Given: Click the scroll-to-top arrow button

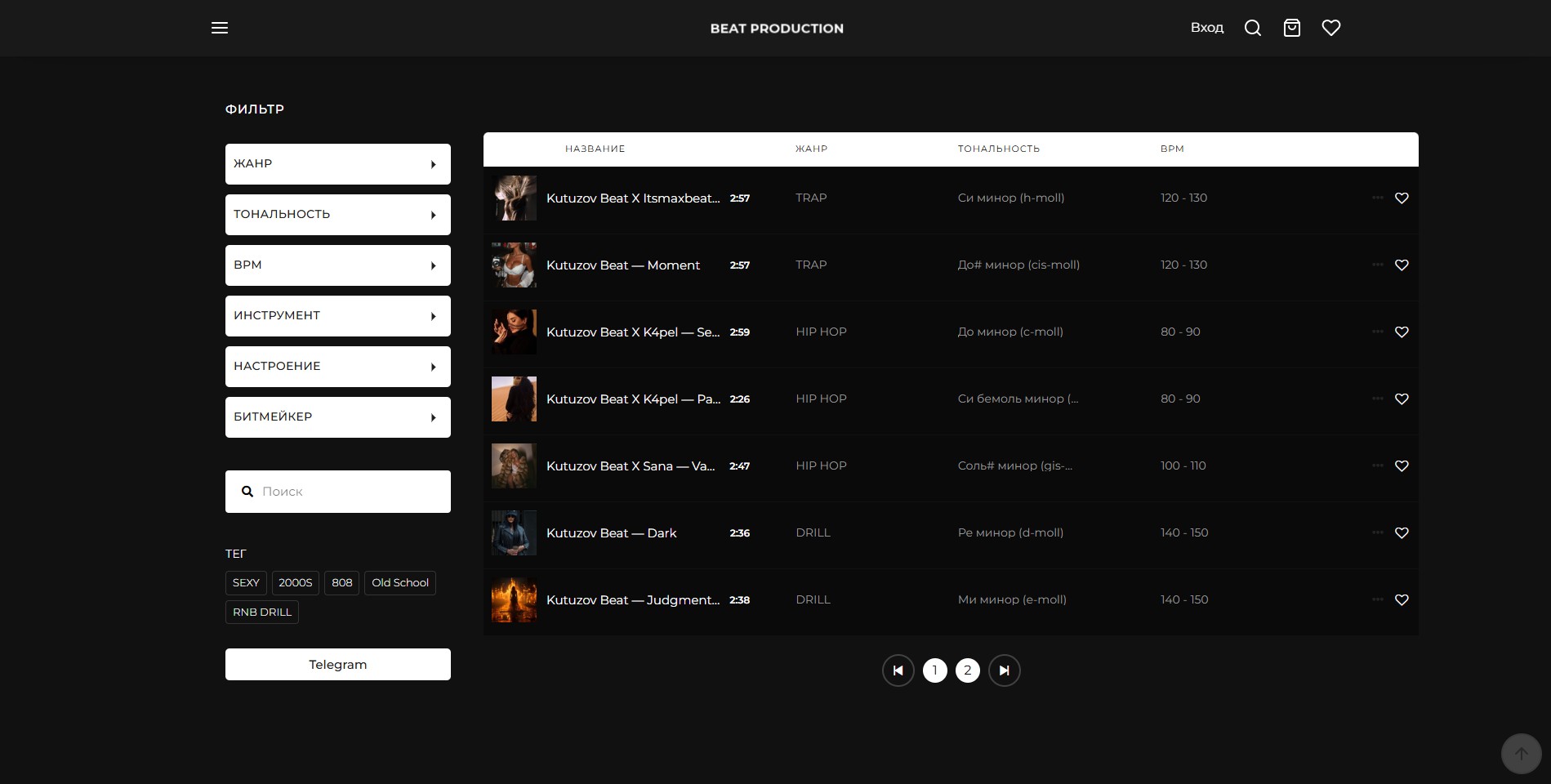Looking at the screenshot, I should [1520, 753].
